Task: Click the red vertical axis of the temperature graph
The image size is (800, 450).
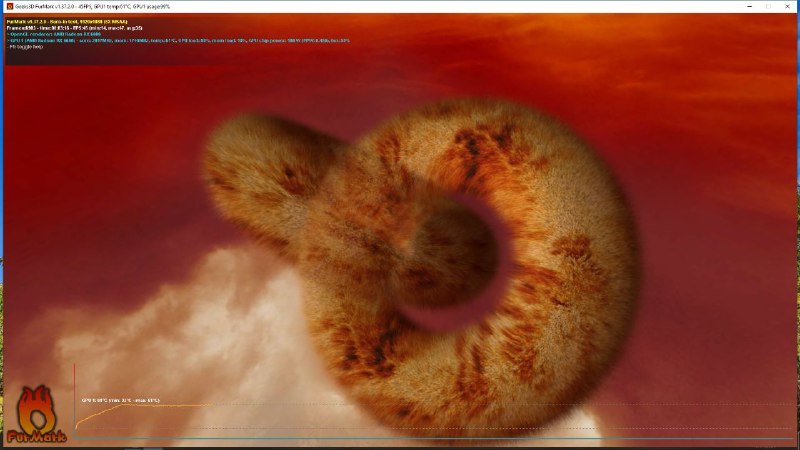Action: pos(75,390)
